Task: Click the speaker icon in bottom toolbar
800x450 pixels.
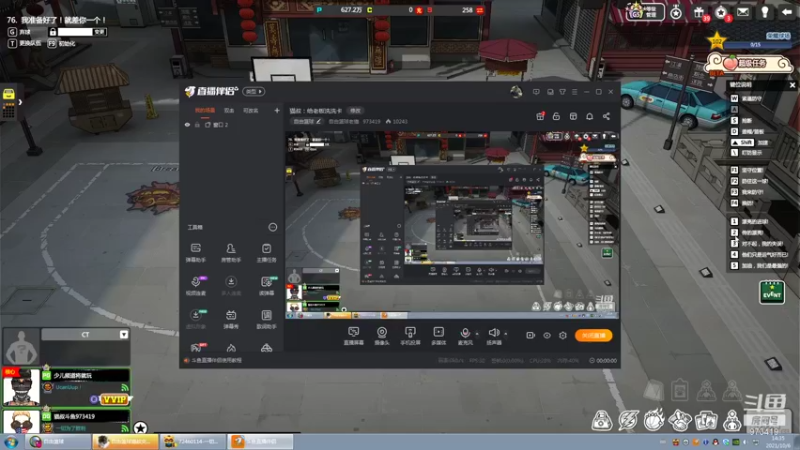Action: tap(493, 335)
